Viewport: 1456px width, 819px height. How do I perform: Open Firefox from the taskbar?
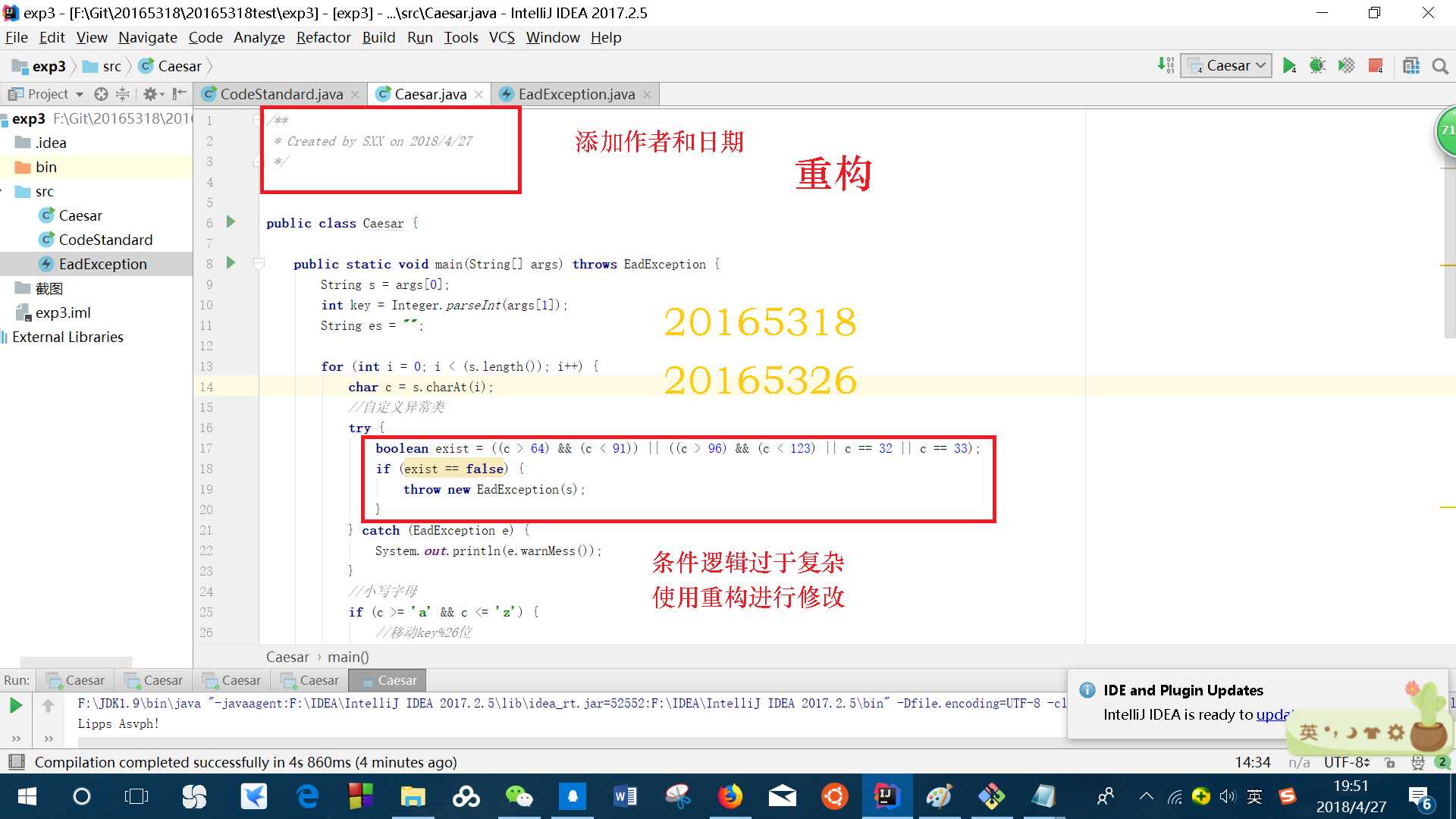coord(730,796)
